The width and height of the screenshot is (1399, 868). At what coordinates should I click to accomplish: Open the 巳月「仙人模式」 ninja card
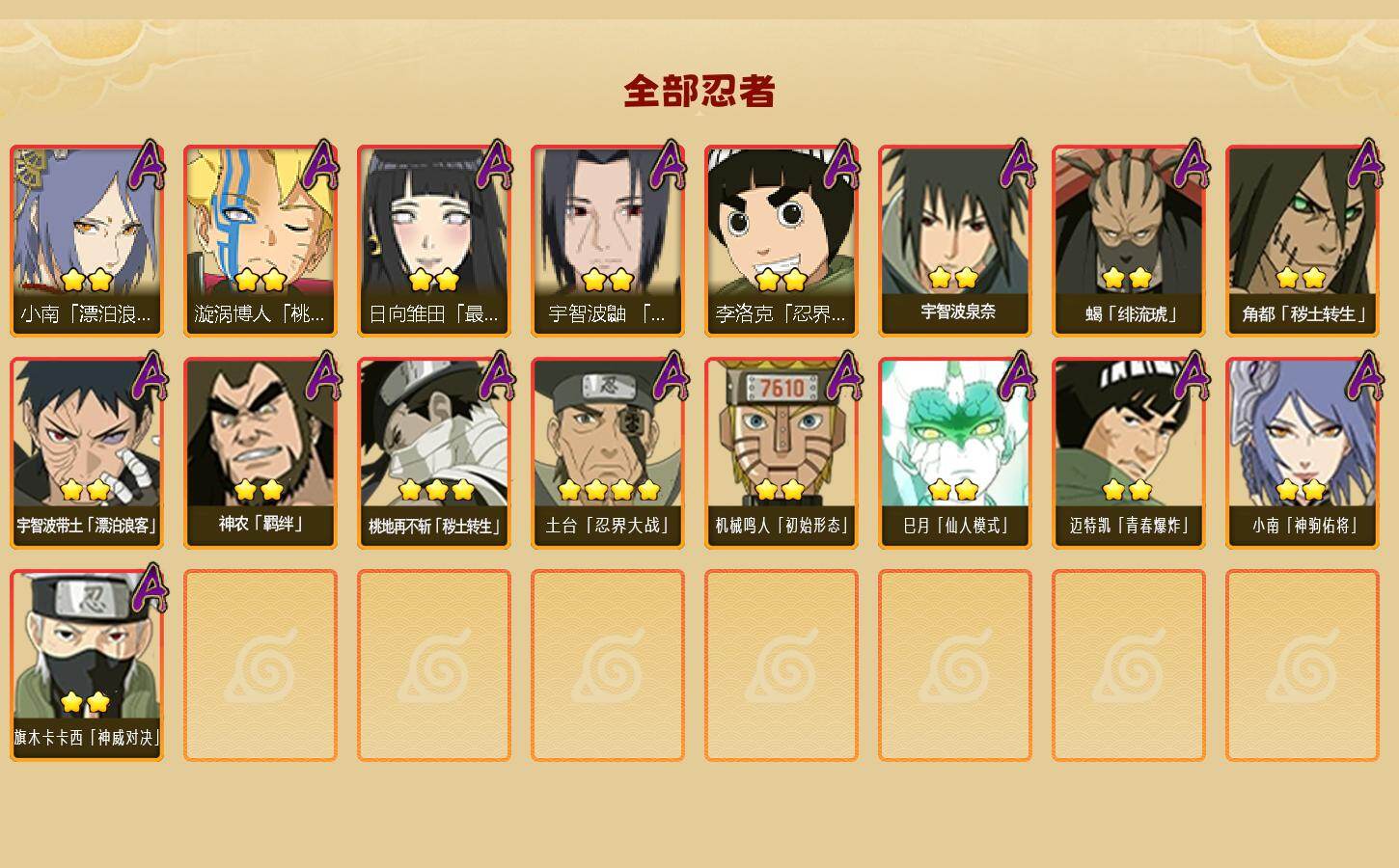pyautogui.click(x=955, y=453)
